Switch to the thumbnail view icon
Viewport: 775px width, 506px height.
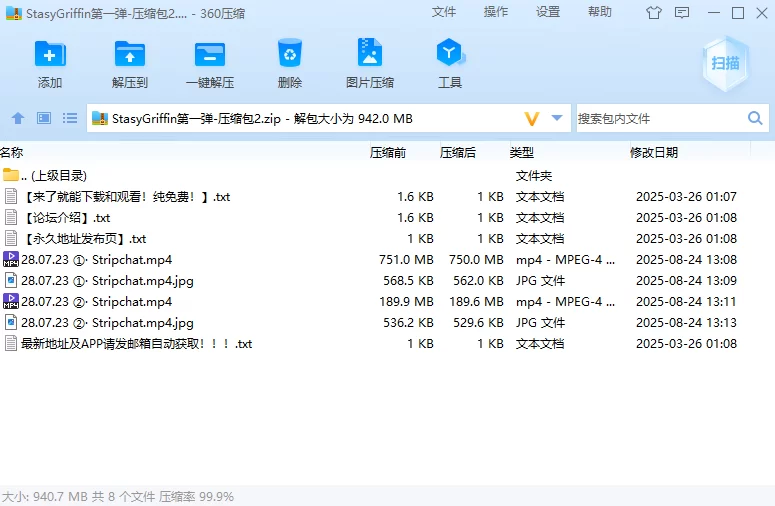click(x=44, y=118)
